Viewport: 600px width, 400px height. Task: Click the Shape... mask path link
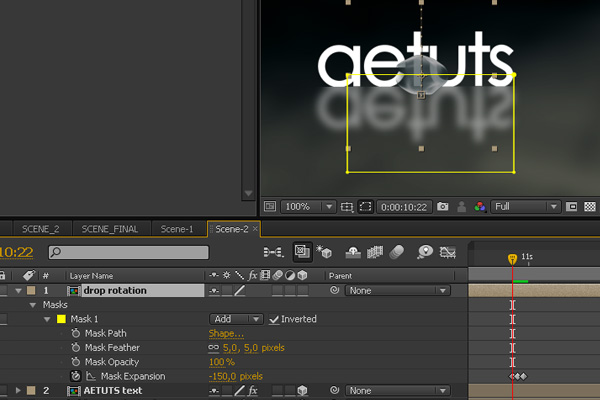point(226,333)
